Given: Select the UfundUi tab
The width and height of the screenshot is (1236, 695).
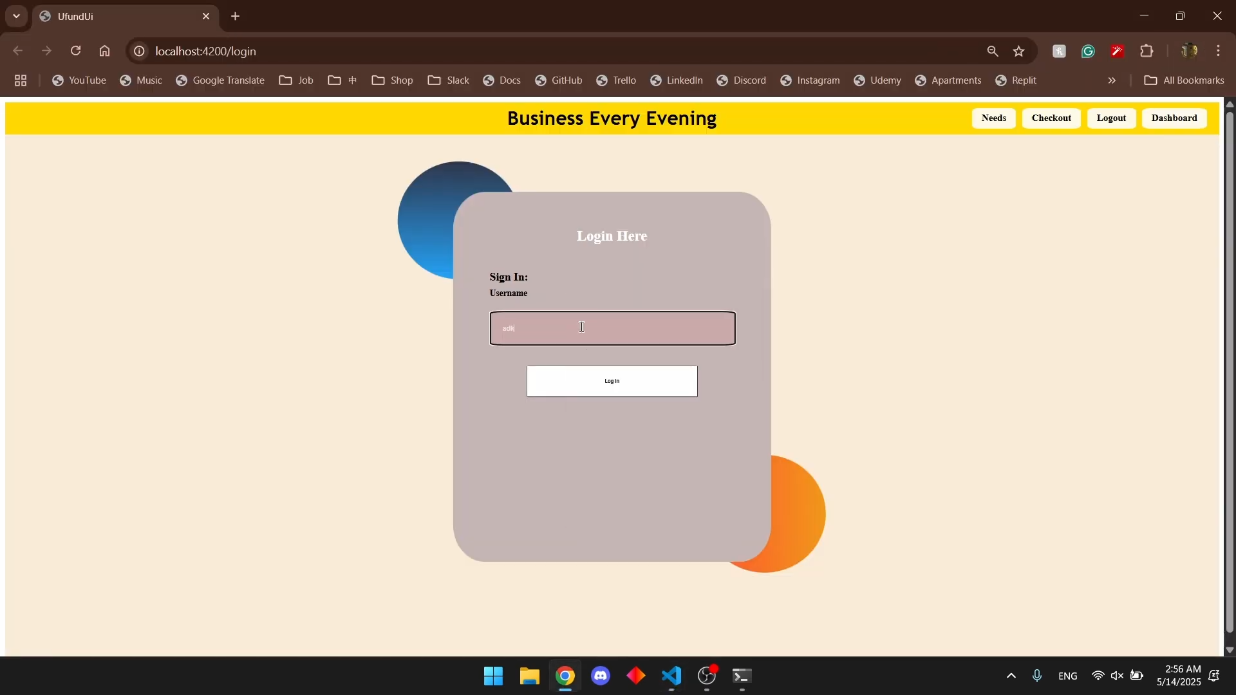Looking at the screenshot, I should 125,16.
